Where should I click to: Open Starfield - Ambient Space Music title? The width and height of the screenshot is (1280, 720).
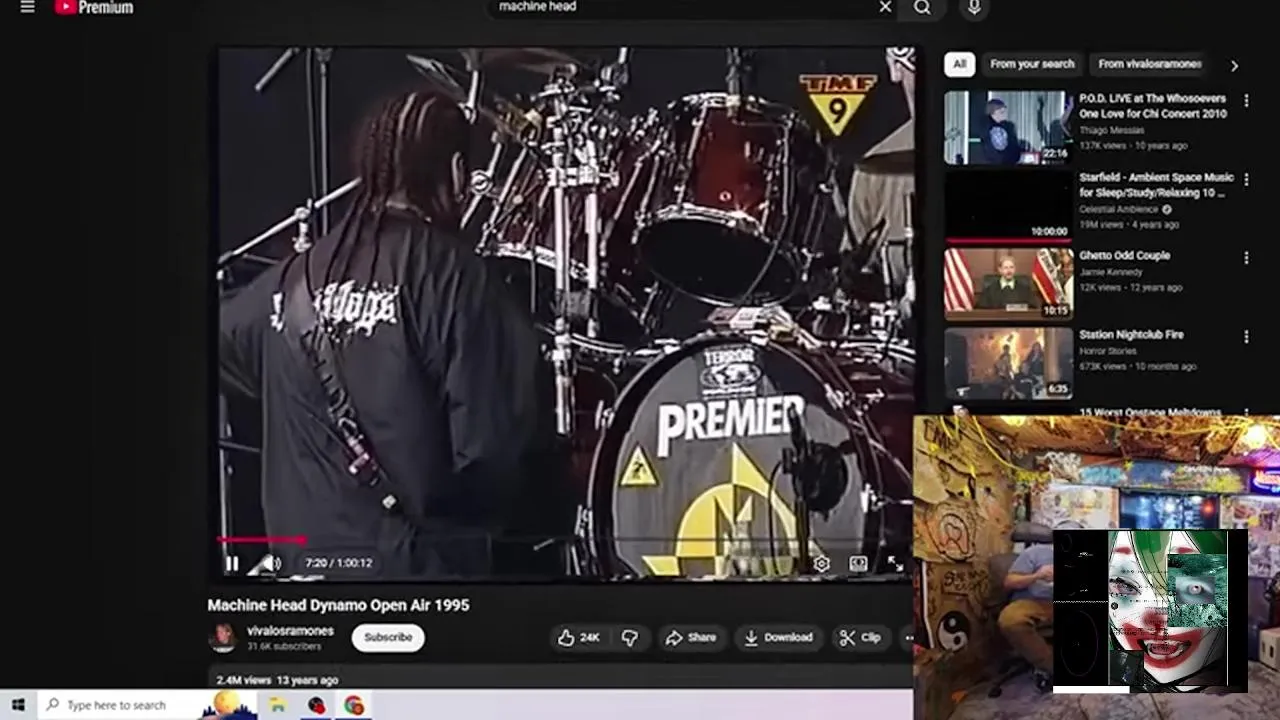point(1156,185)
